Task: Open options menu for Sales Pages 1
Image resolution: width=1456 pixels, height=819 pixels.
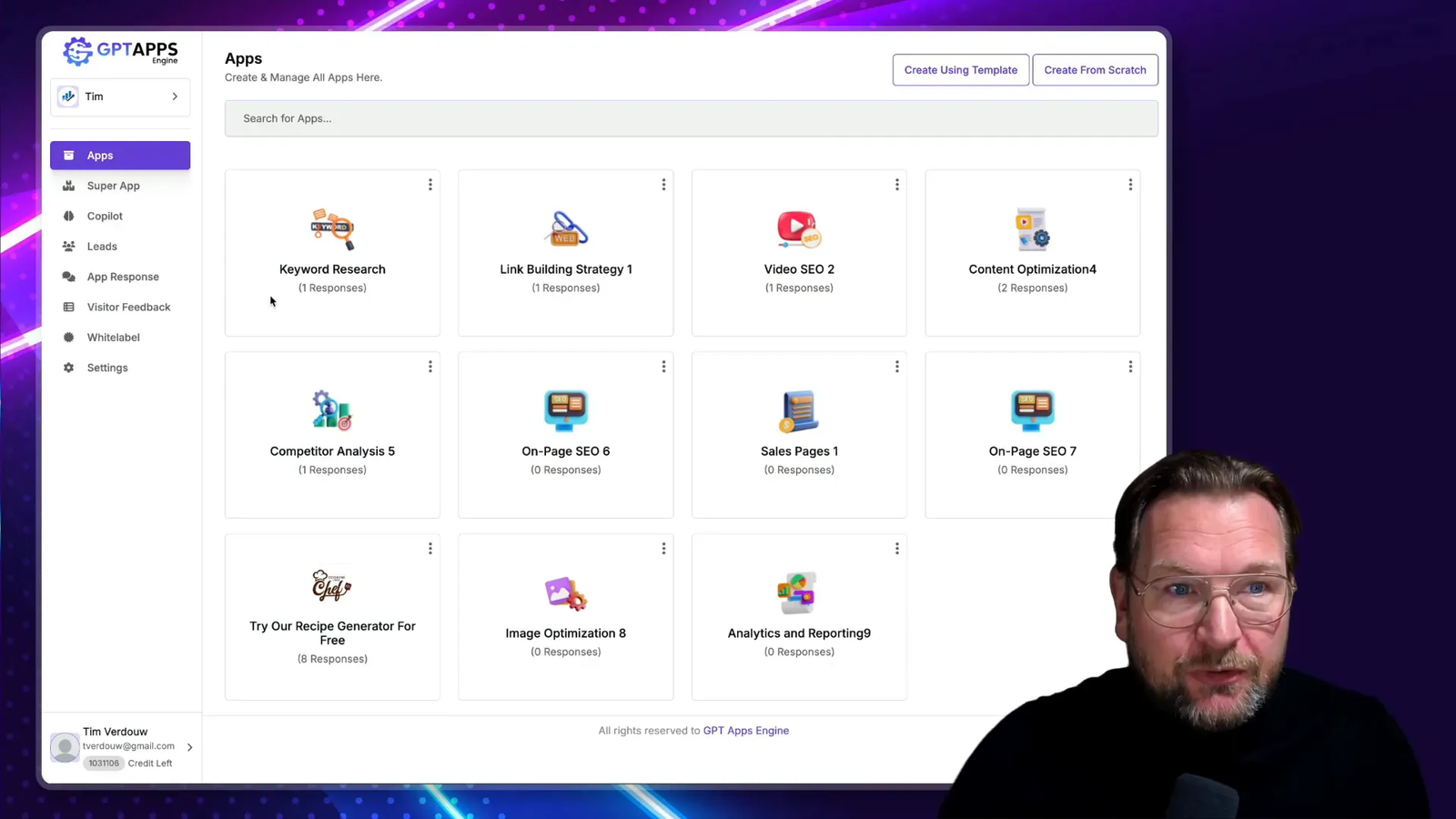Action: [x=897, y=367]
